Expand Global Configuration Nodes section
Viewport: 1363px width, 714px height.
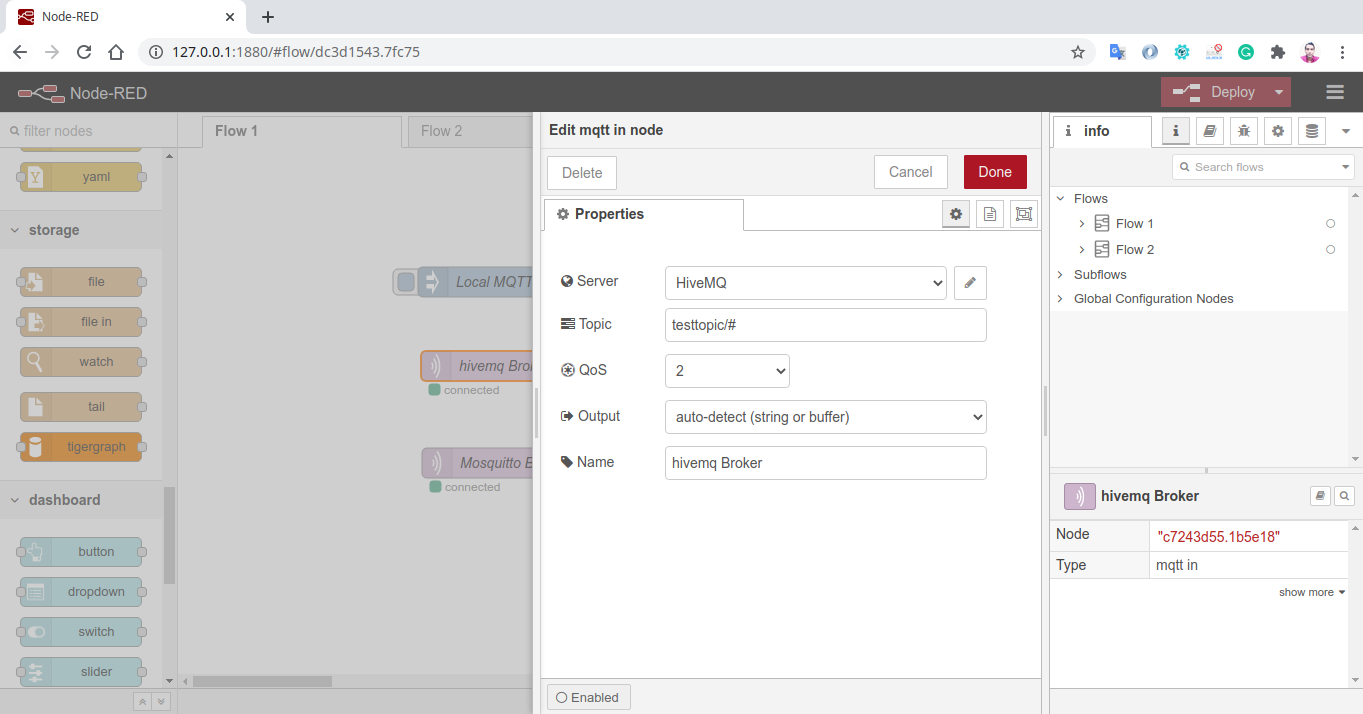tap(1060, 299)
